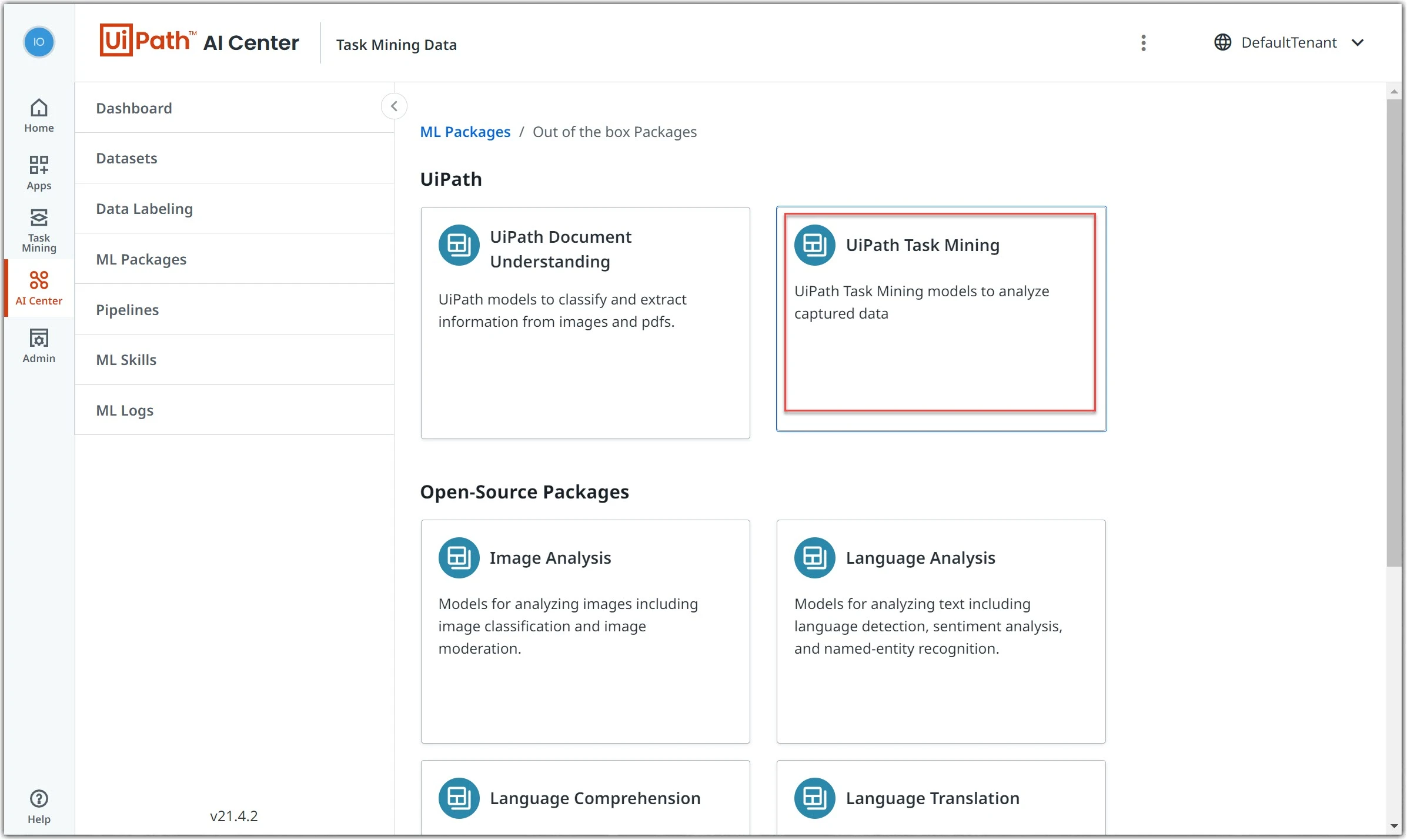This screenshot has height=840, width=1407.
Task: Click the UiPath Document Understanding package icon
Action: (x=459, y=245)
